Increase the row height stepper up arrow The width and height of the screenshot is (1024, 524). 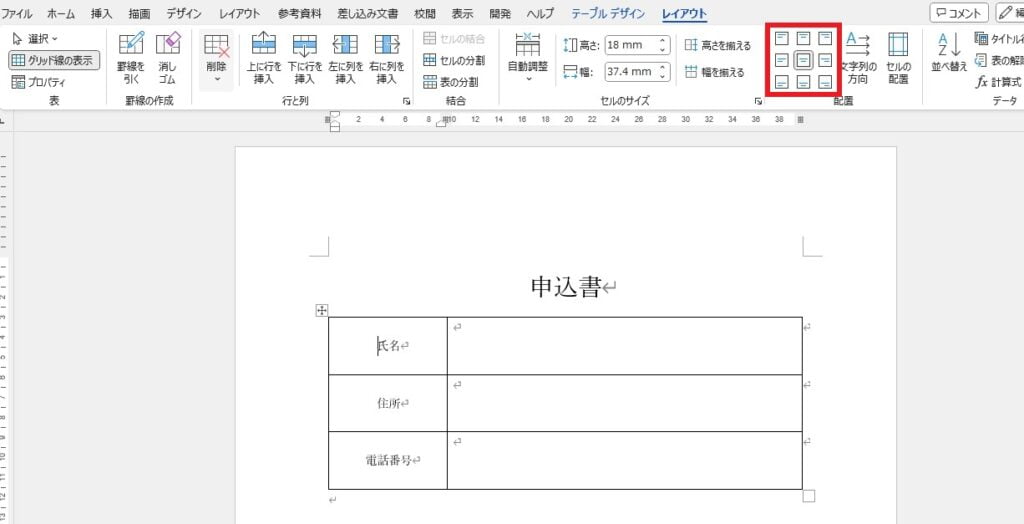(663, 41)
